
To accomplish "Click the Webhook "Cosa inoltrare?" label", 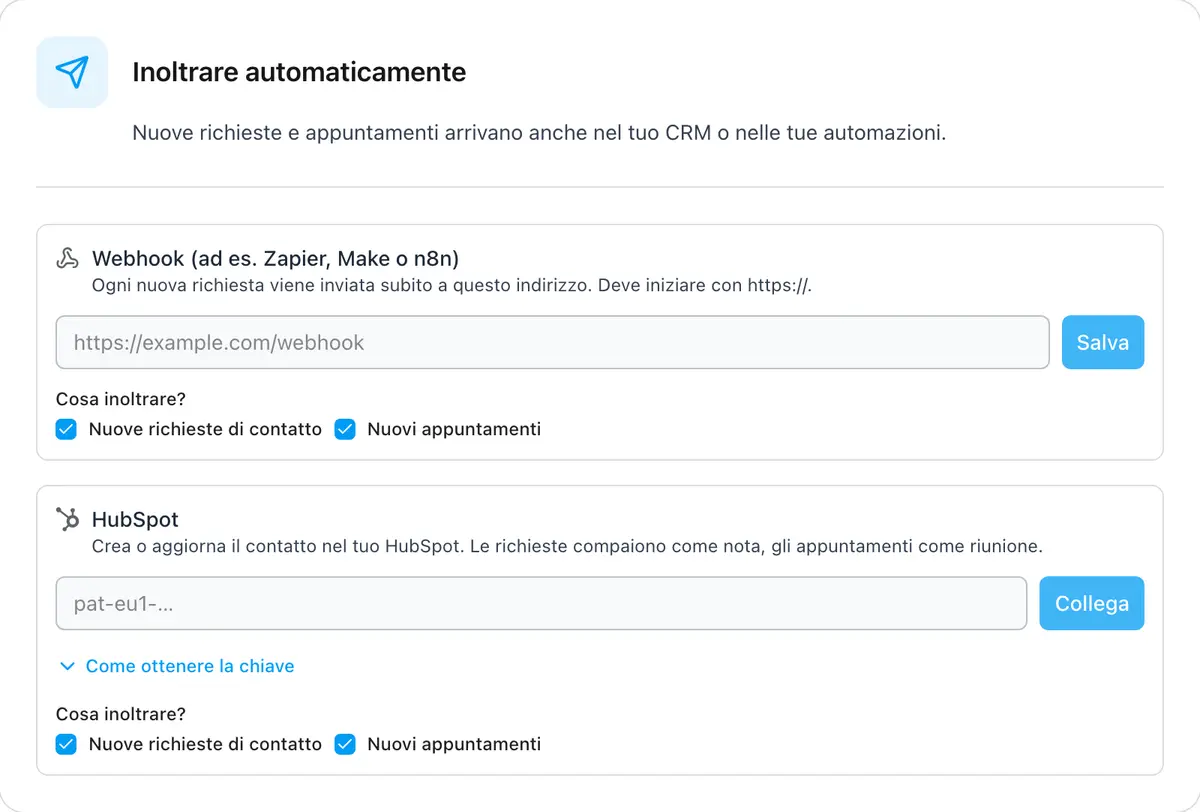I will (x=121, y=399).
